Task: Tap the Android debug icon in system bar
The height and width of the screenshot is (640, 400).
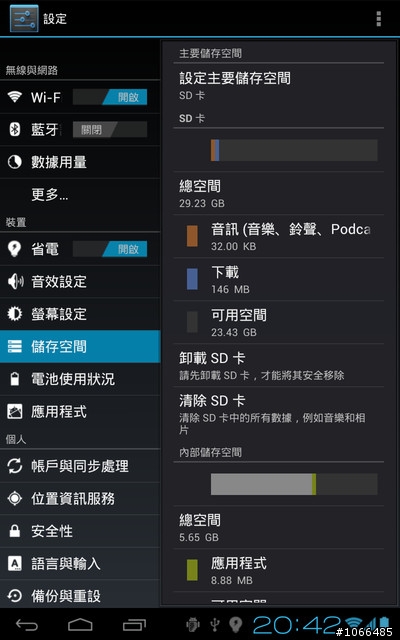Action: [x=193, y=624]
